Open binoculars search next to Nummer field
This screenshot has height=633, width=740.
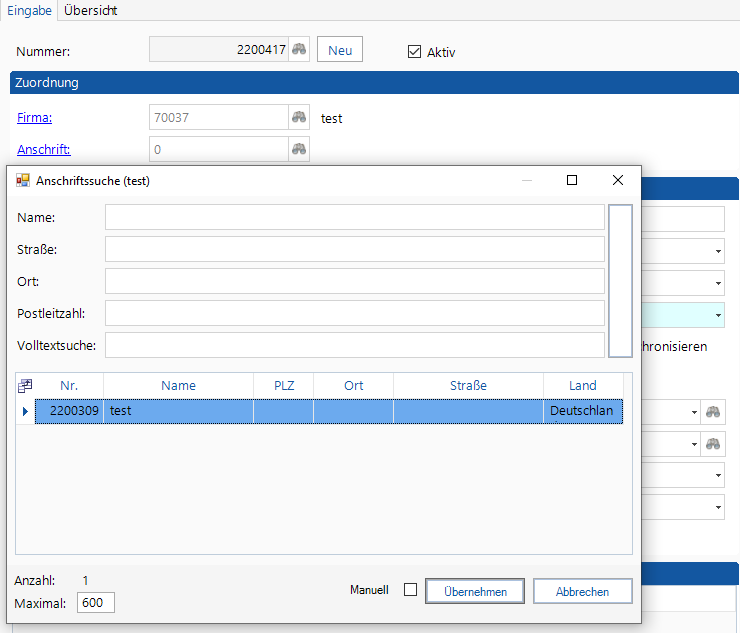(x=299, y=49)
